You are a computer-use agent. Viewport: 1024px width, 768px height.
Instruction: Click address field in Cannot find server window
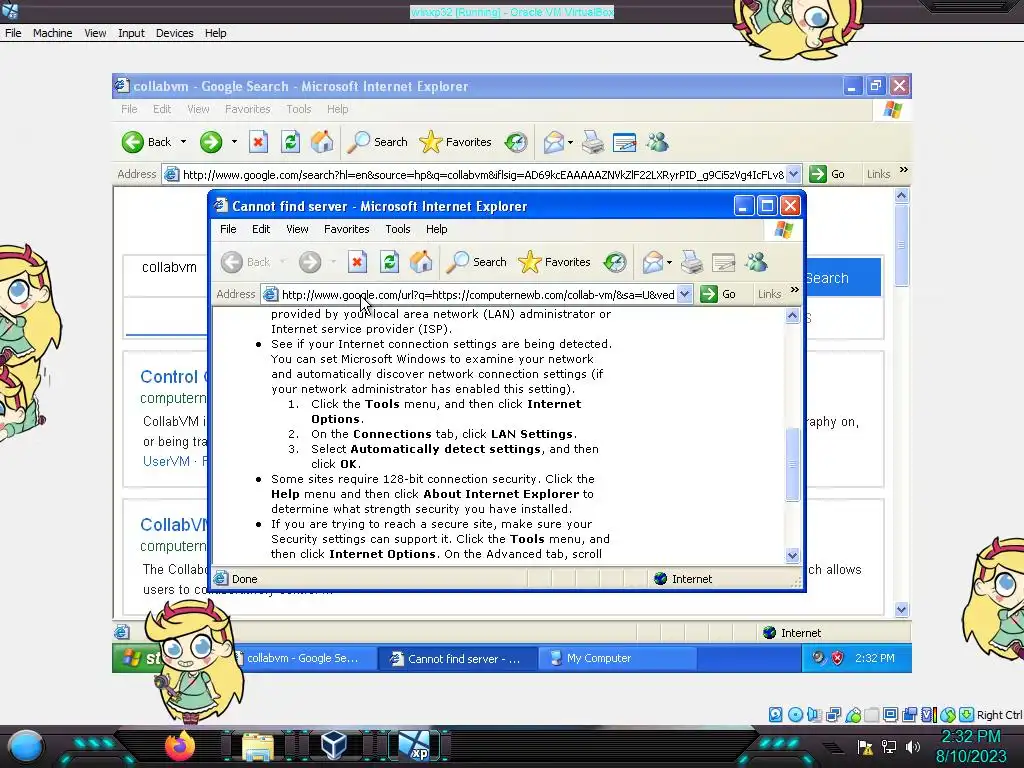(x=478, y=295)
